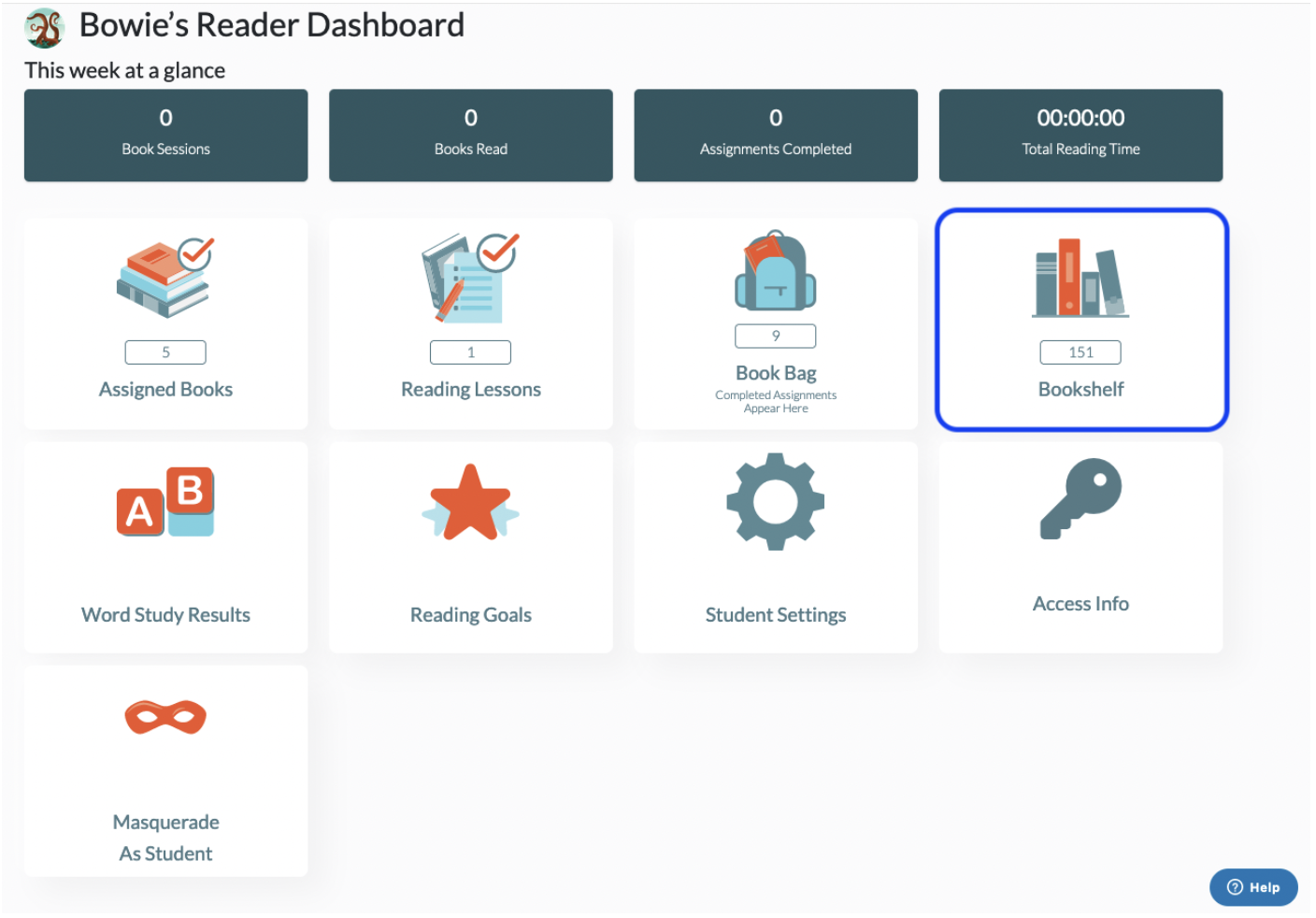Click the Assigned Books stacked-books icon
This screenshot has height=918, width=1316.
point(165,278)
